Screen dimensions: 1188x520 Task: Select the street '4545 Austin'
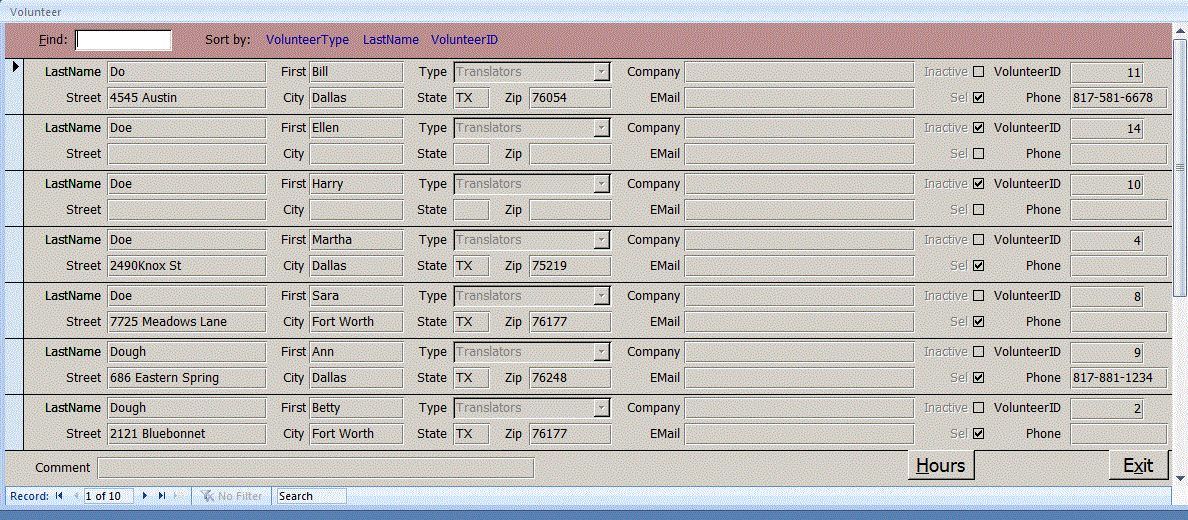[186, 98]
